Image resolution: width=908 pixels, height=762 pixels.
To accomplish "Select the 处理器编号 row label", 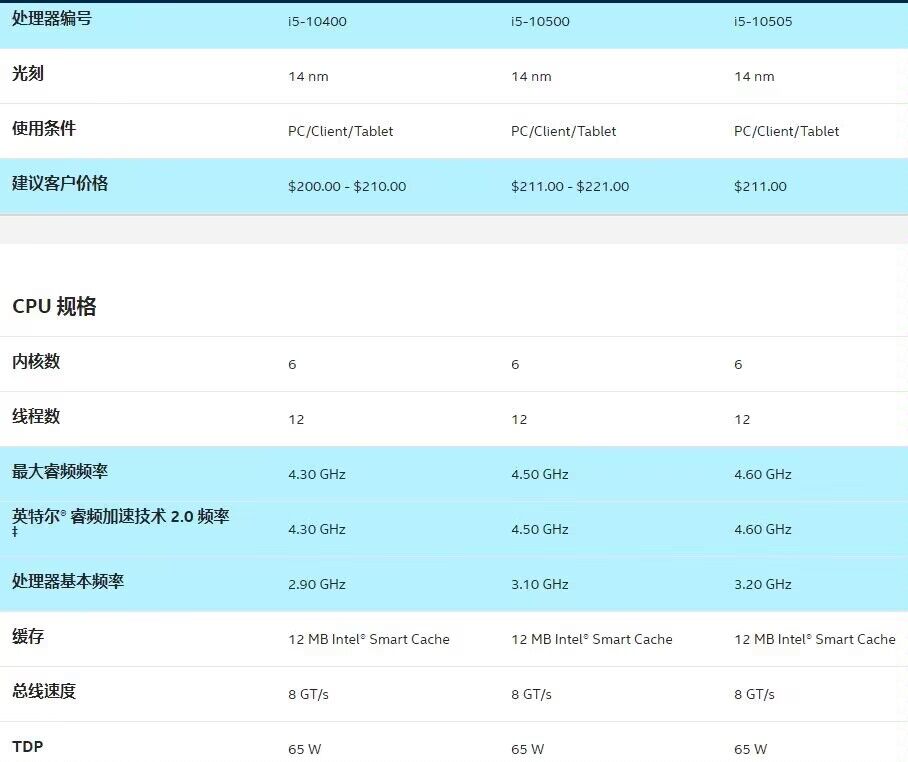I will click(52, 19).
